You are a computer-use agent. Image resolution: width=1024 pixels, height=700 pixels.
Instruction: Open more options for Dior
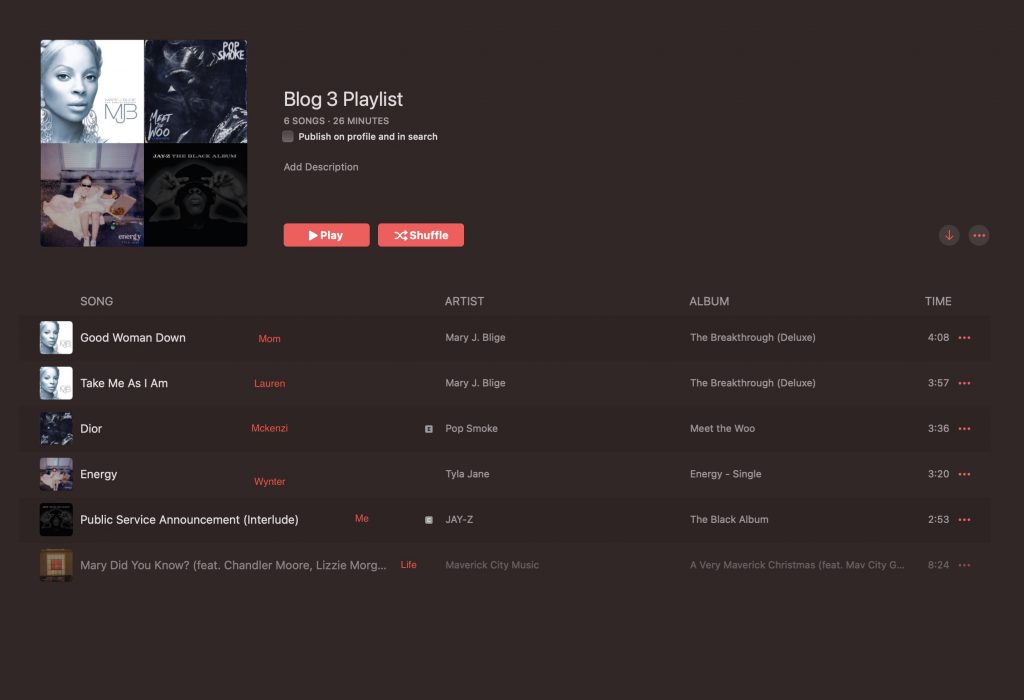pyautogui.click(x=964, y=429)
